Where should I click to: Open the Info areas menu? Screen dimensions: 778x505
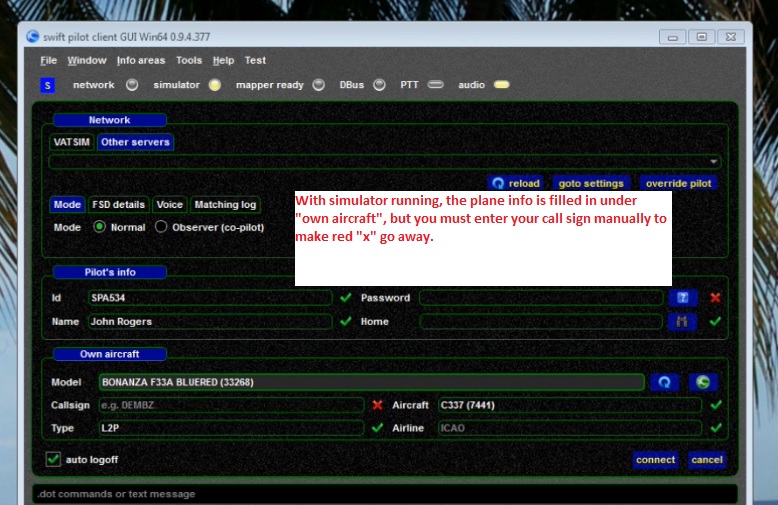click(141, 61)
